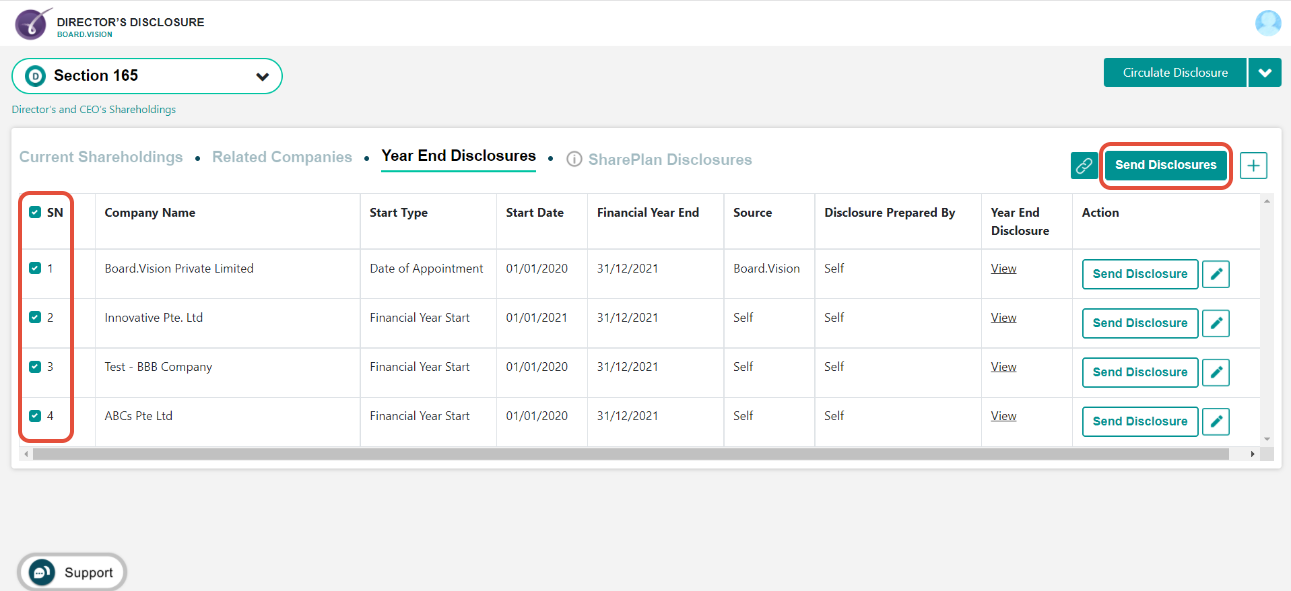Click the Send Disclosures button
This screenshot has width=1291, height=591.
(x=1165, y=164)
